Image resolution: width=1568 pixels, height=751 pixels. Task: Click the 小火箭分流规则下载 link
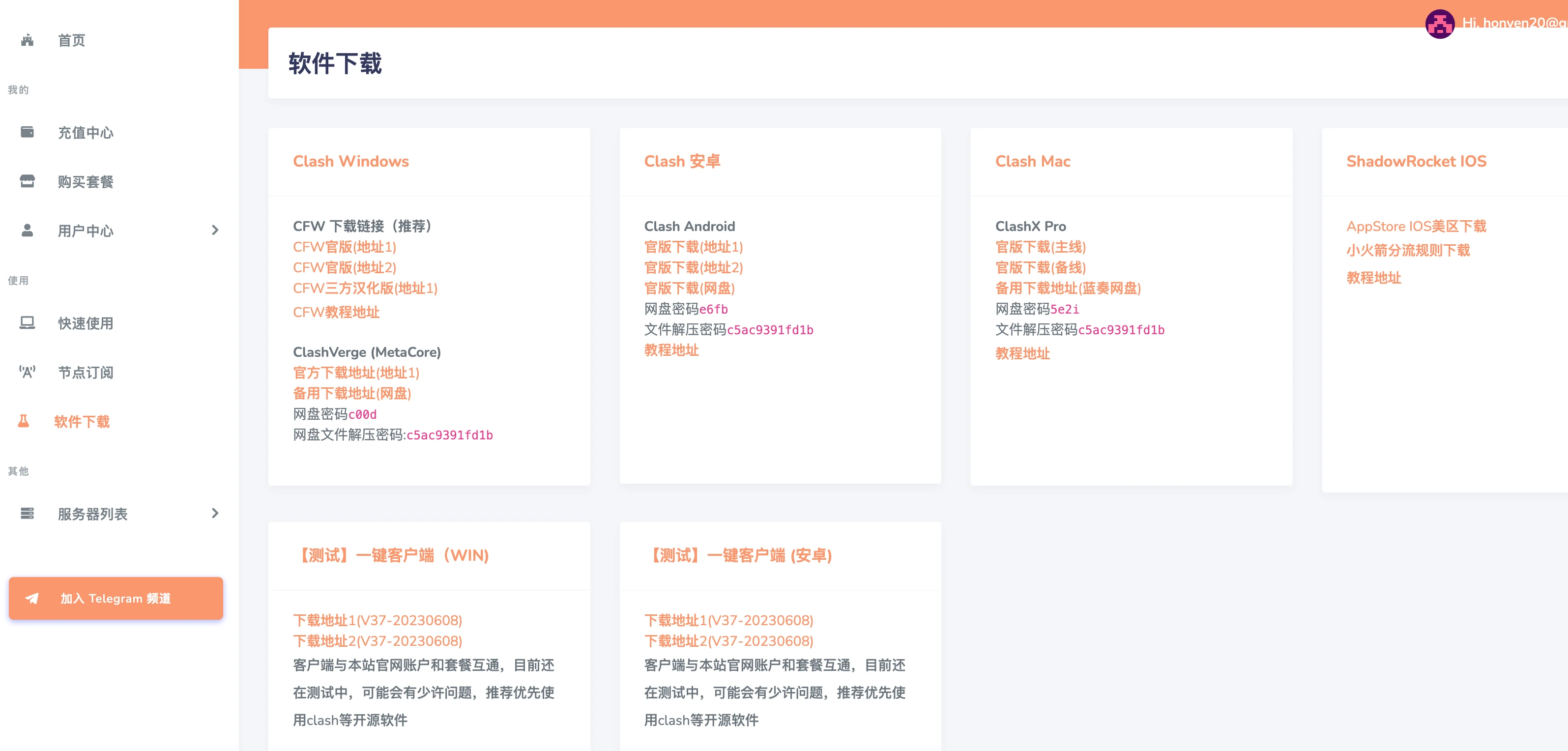click(1408, 250)
